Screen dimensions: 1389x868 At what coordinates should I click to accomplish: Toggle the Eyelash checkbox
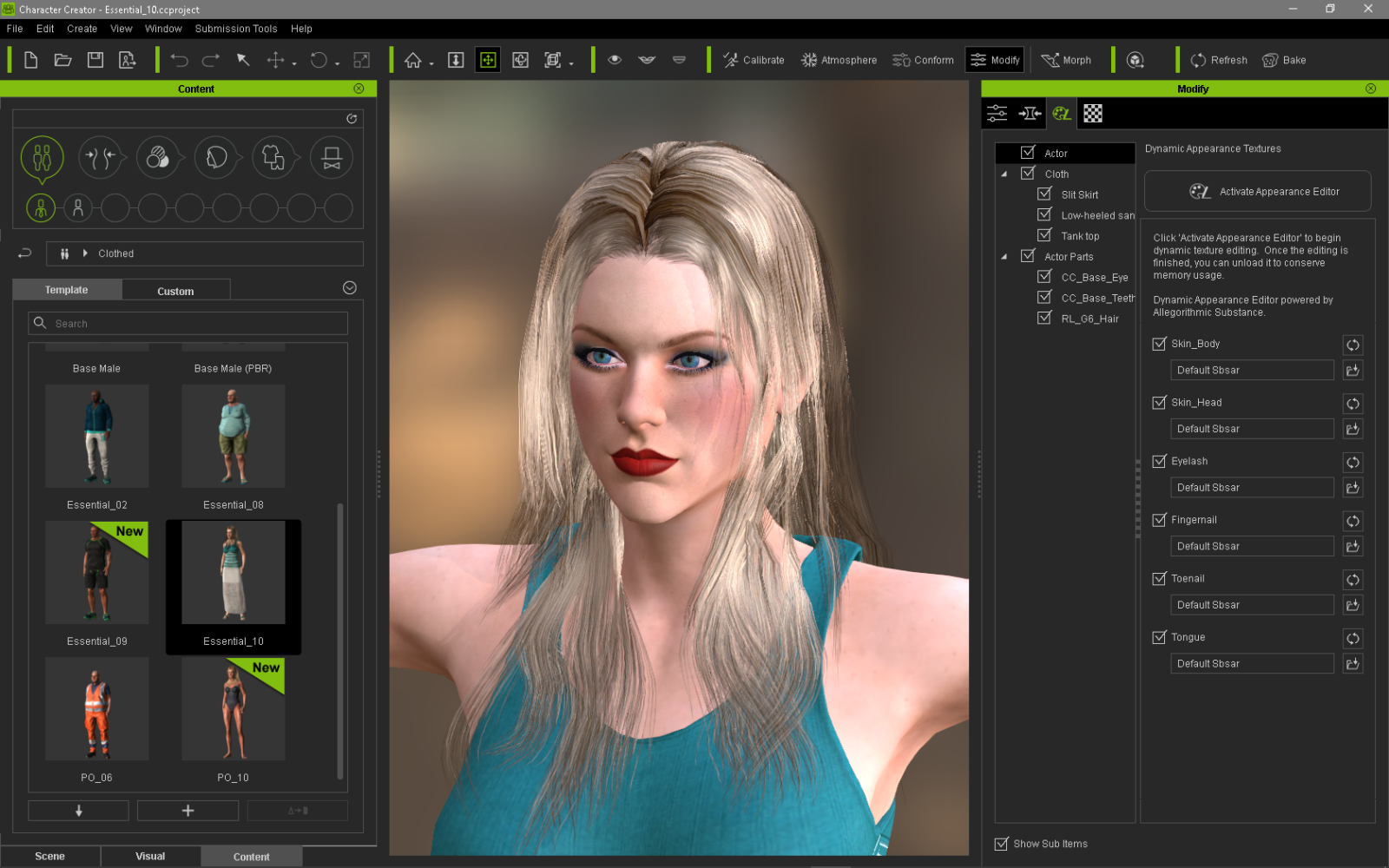pyautogui.click(x=1159, y=461)
